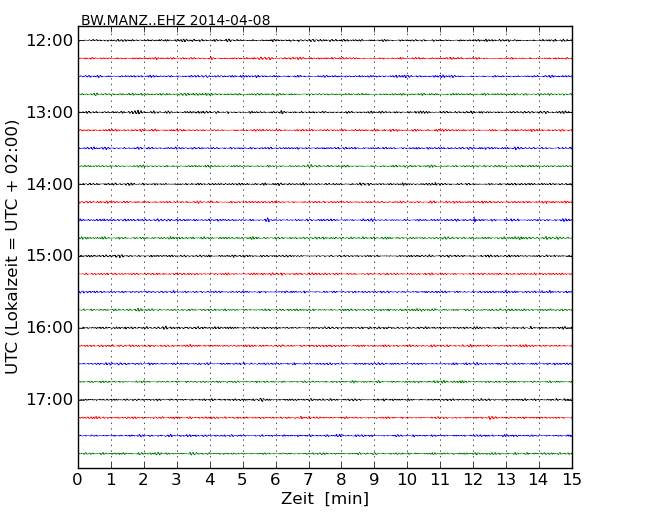
Task: Click the black seismic trace at 12:00
Action: click(x=325, y=41)
